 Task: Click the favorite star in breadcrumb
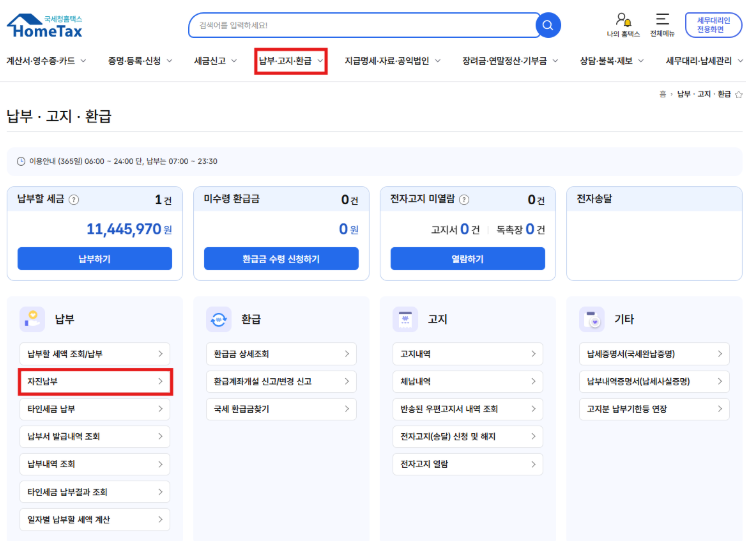tap(738, 94)
